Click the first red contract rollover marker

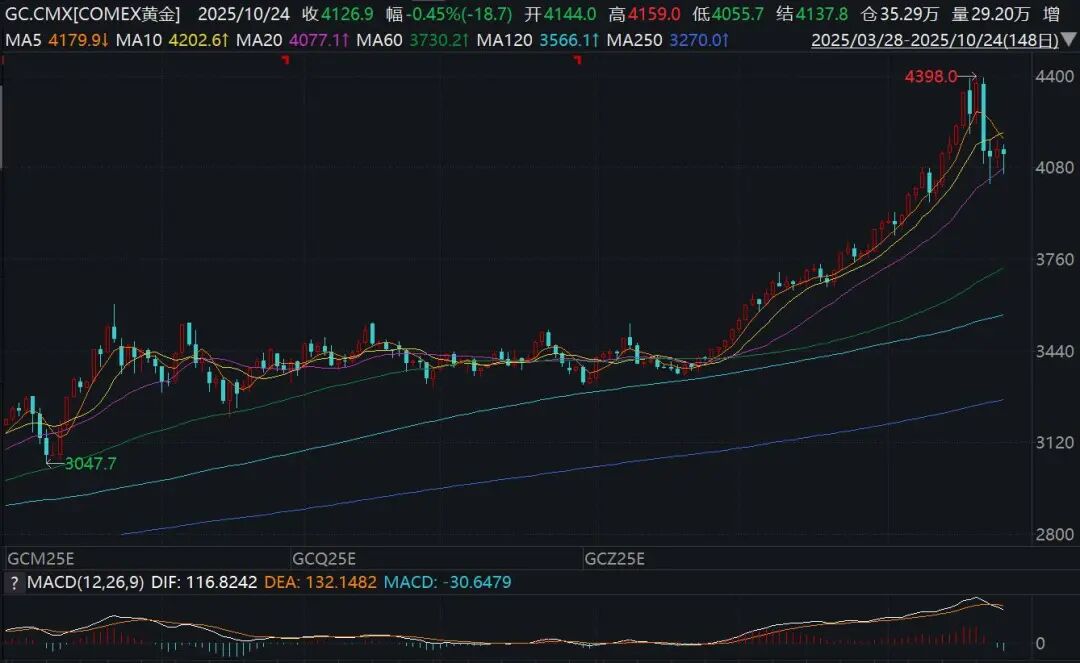click(285, 61)
